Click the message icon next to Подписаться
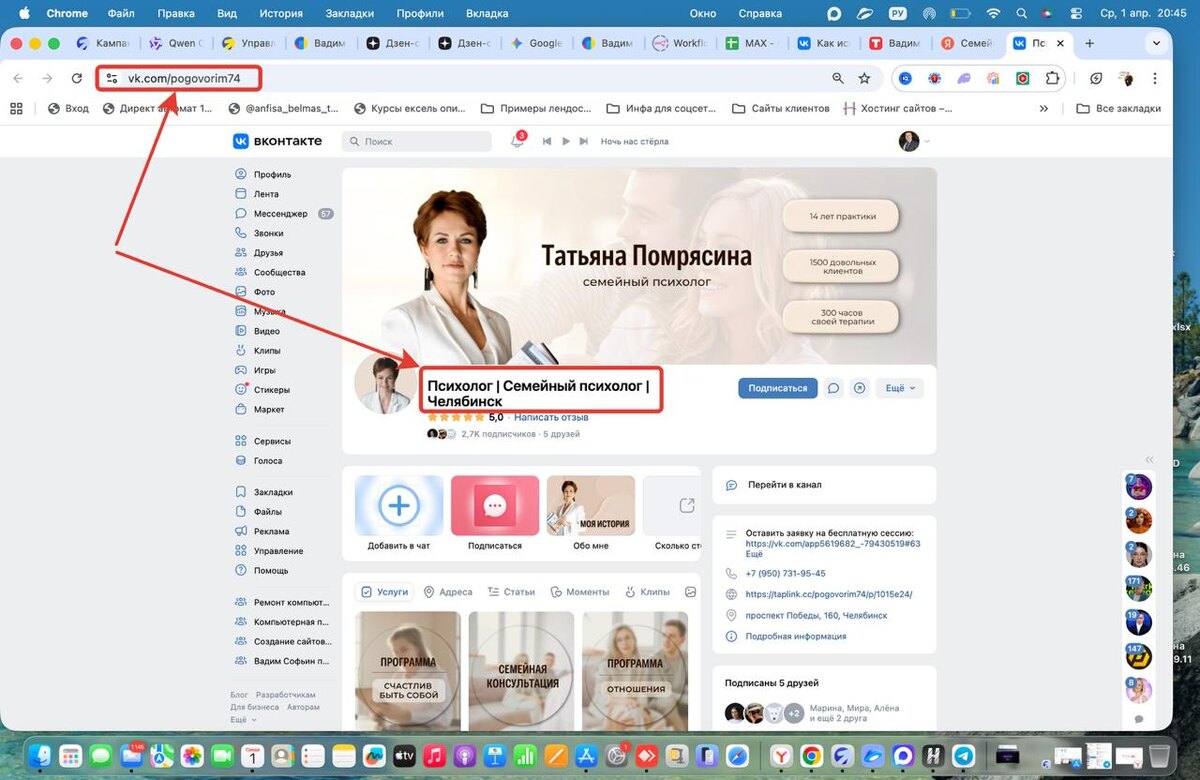The width and height of the screenshot is (1200, 780). 833,388
